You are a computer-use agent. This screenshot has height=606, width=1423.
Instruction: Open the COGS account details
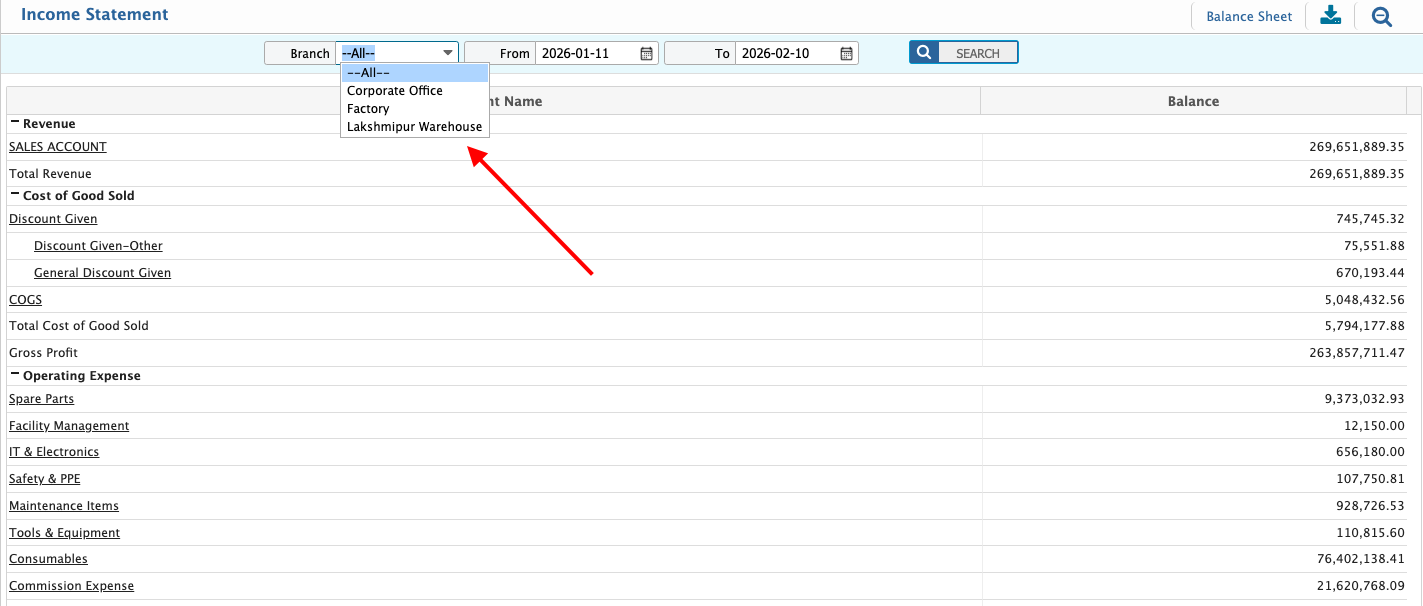(25, 299)
